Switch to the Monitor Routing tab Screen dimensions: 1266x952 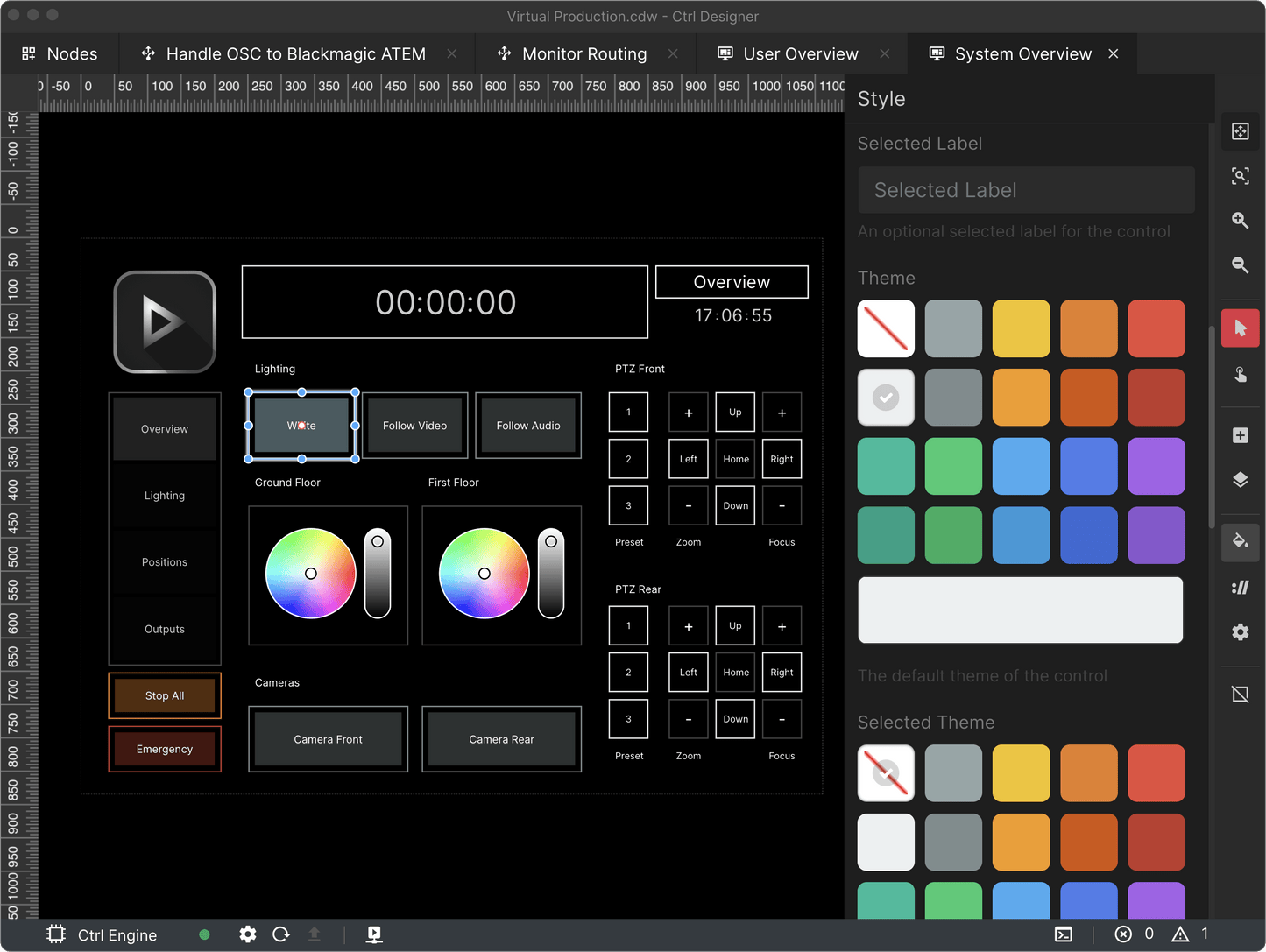tap(583, 54)
